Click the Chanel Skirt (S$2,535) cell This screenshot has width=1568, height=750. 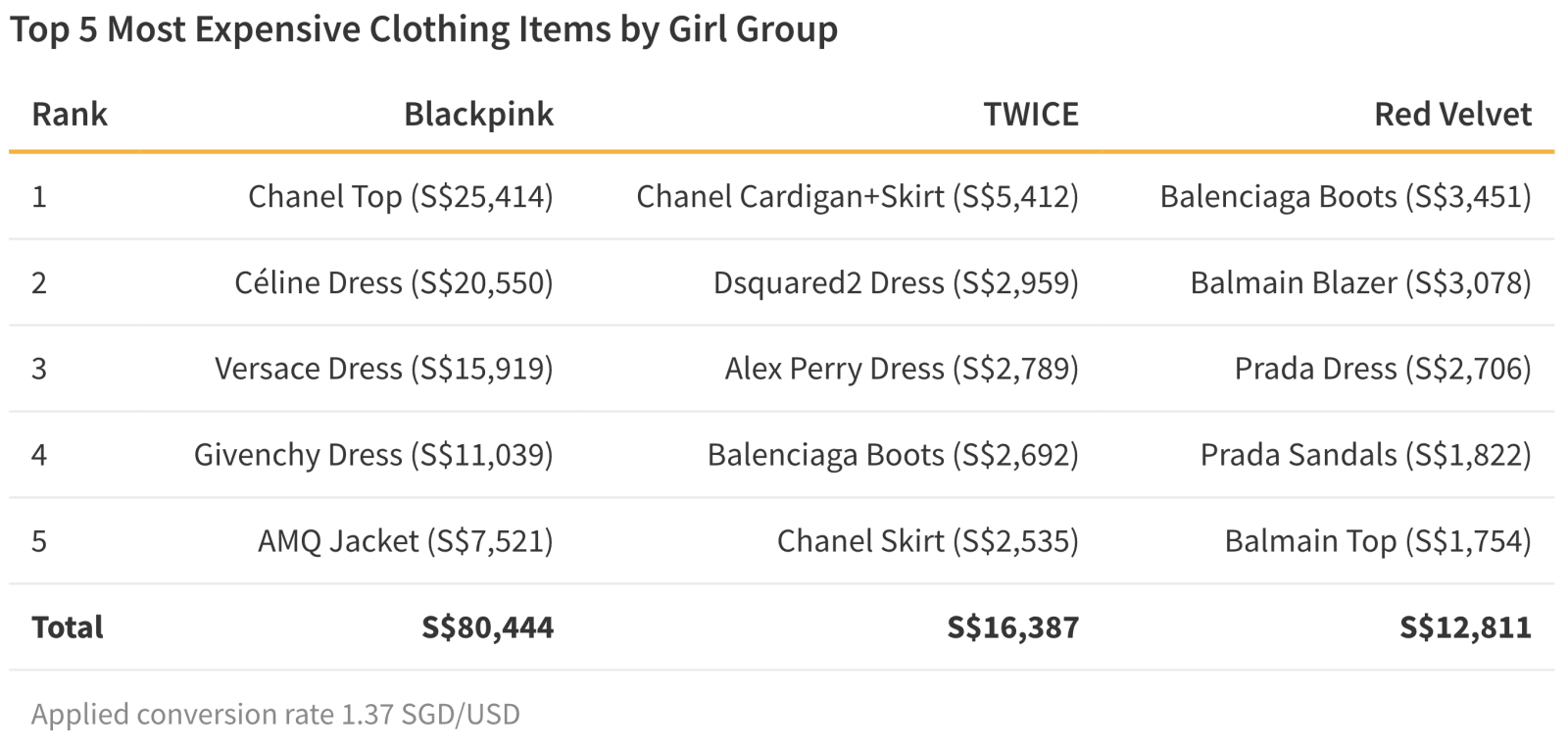928,541
